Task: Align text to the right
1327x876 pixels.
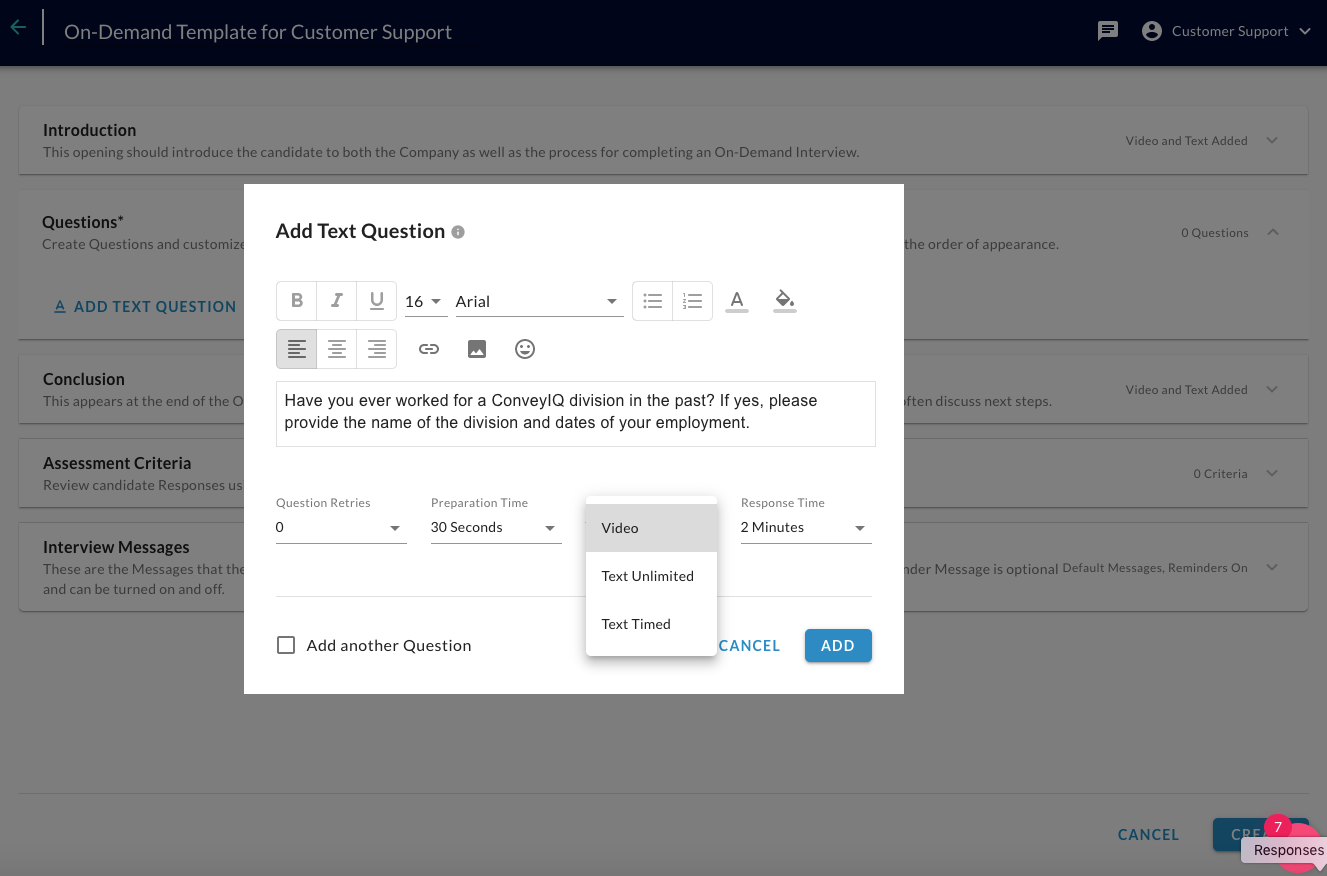Action: click(x=377, y=349)
